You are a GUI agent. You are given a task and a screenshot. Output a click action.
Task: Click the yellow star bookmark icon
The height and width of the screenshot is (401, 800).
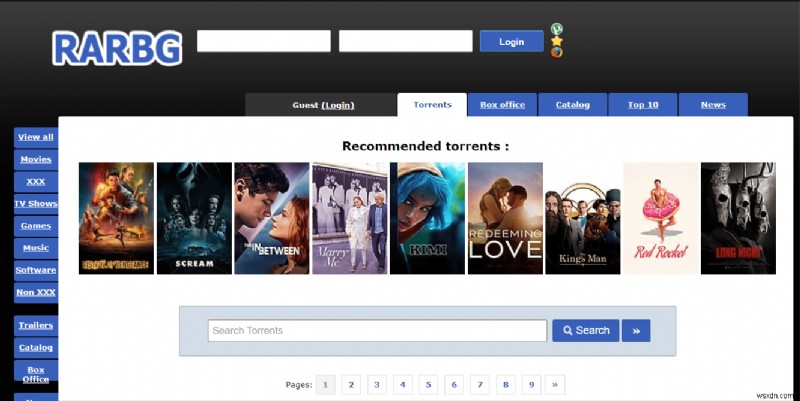557,40
